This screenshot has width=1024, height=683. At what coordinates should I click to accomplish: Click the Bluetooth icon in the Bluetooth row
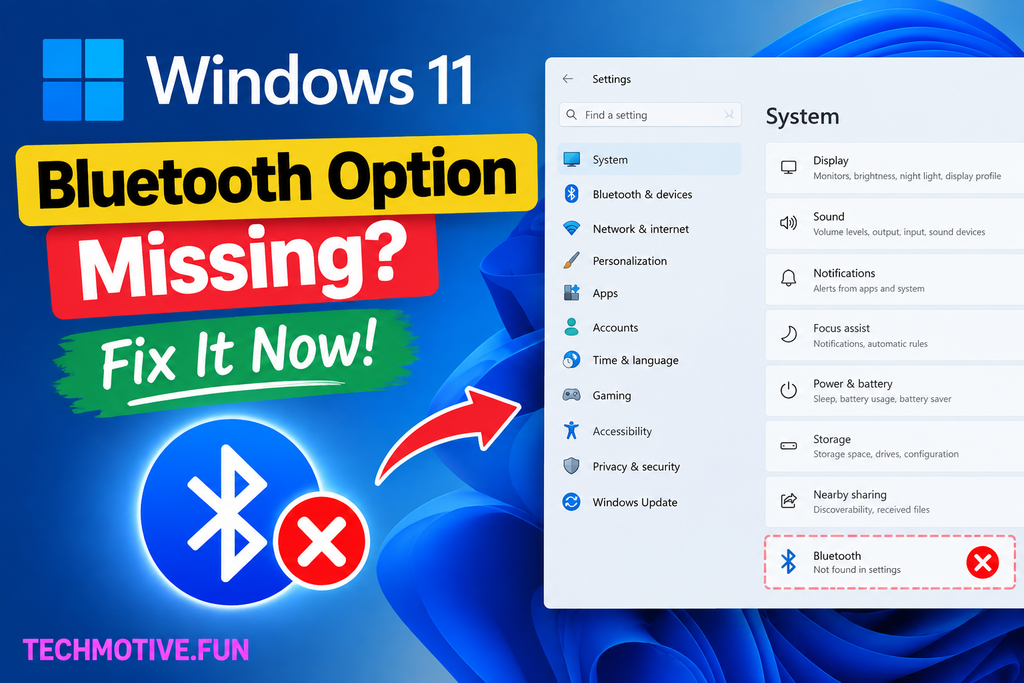pyautogui.click(x=789, y=562)
